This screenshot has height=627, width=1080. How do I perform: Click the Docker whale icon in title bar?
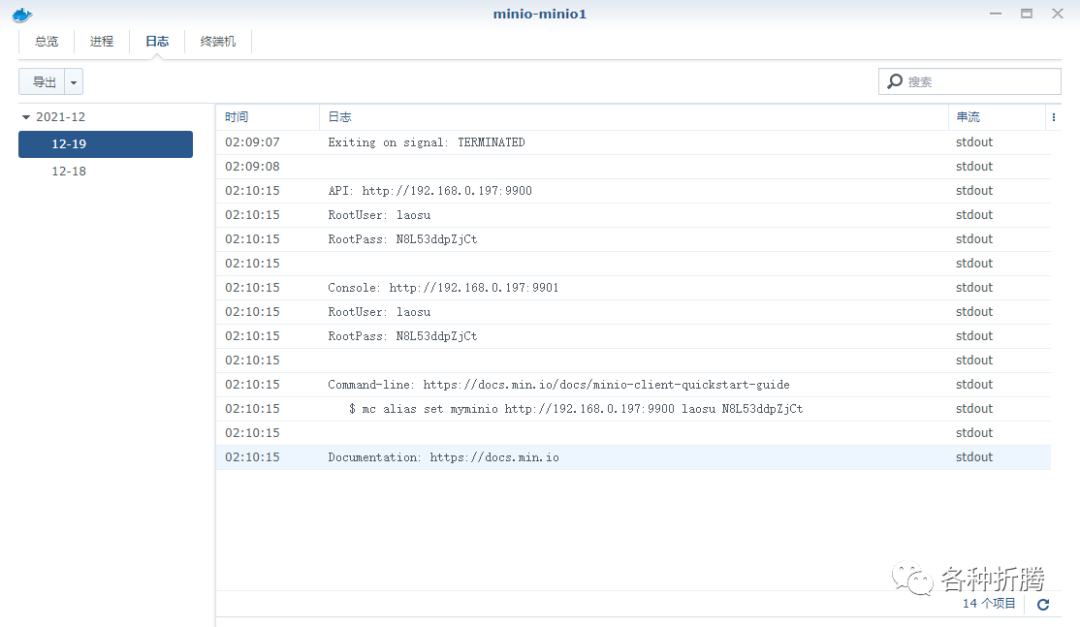click(x=21, y=14)
